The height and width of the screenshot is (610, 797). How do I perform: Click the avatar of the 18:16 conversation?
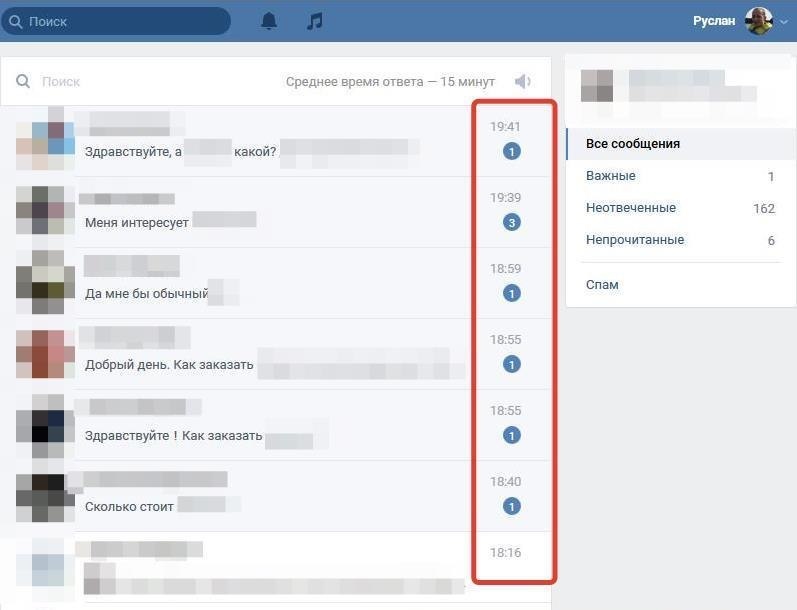[x=45, y=569]
